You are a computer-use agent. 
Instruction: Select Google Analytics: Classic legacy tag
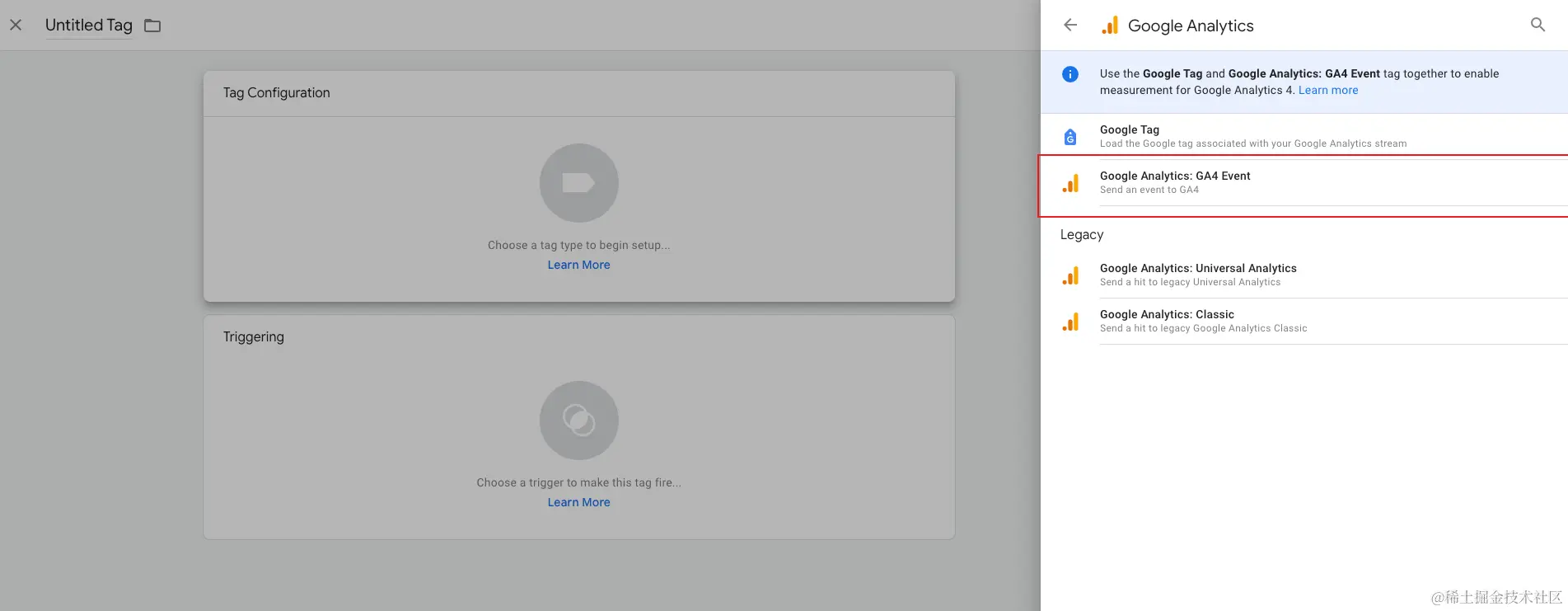1304,321
